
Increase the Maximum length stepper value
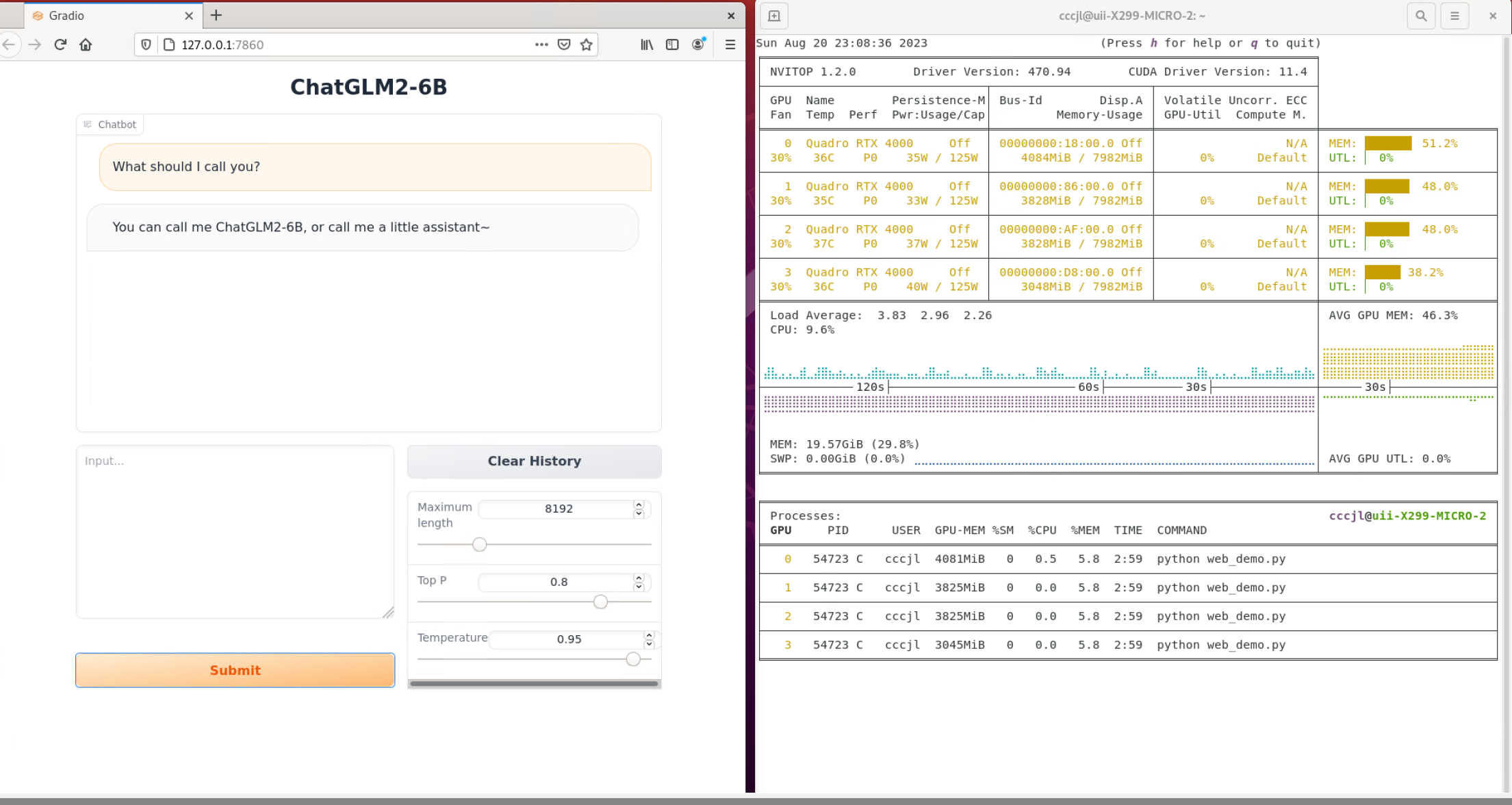click(x=639, y=504)
